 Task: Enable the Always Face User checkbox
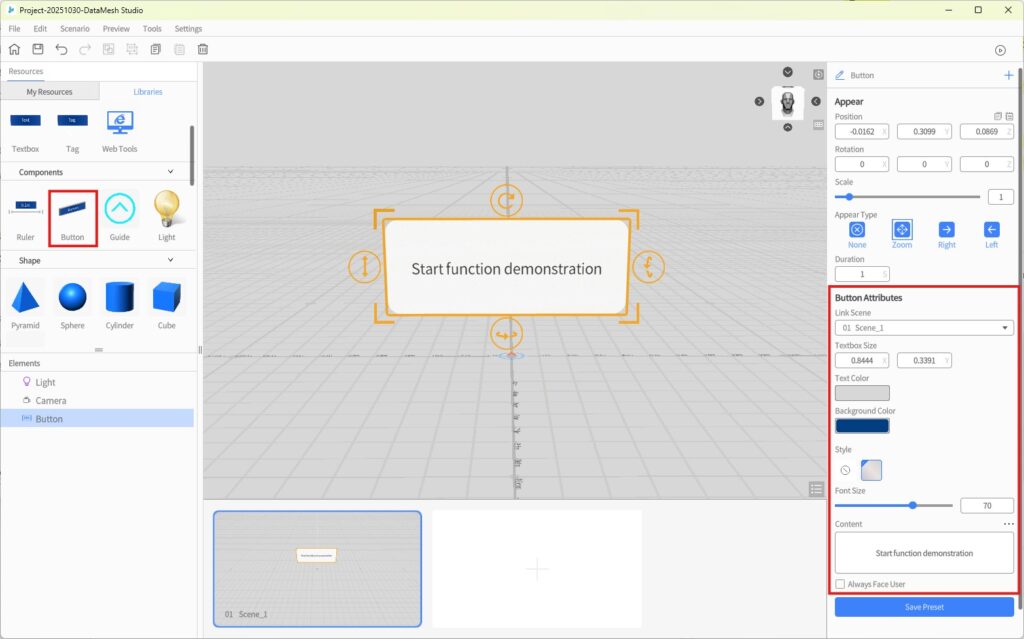pos(840,584)
